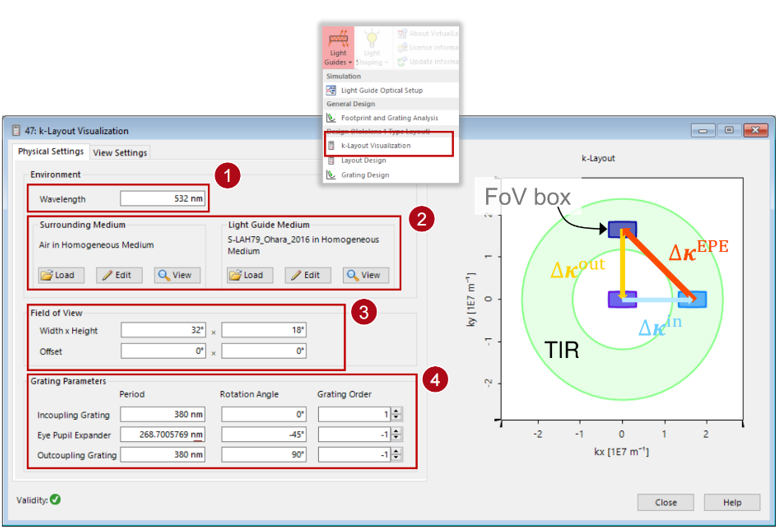This screenshot has height=530, width=782.
Task: Click the Layout Design menu icon
Action: click(x=331, y=161)
